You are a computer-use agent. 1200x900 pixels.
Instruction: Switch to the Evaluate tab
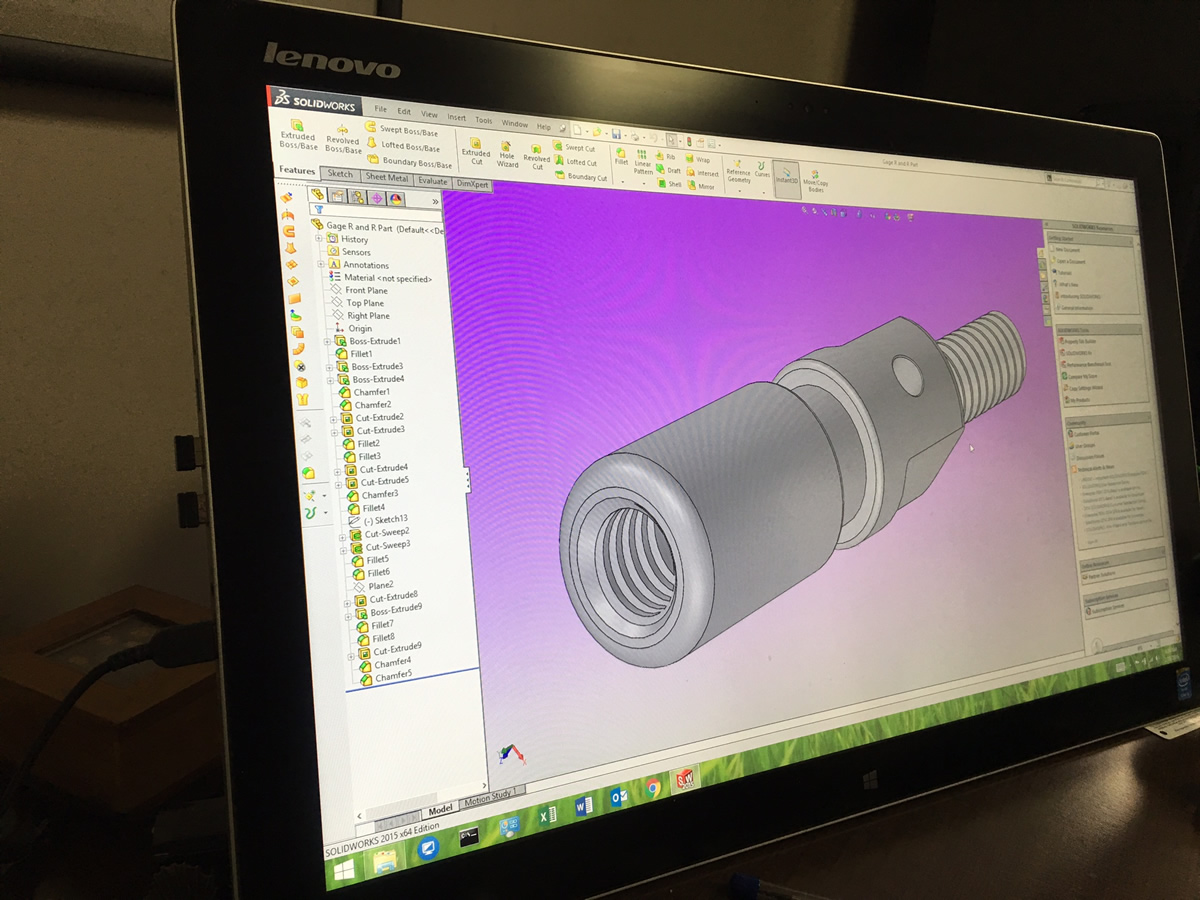433,181
